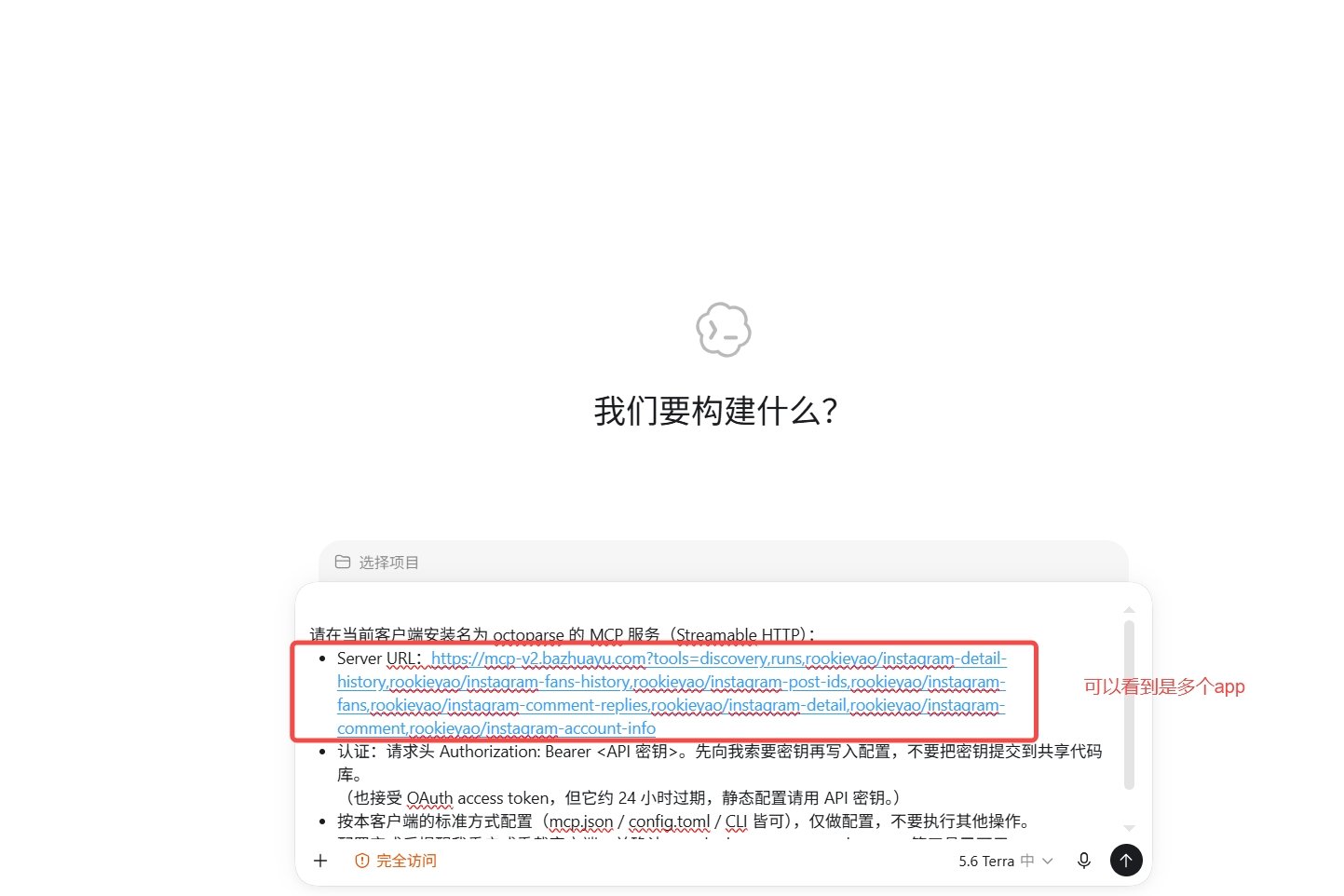Click the line 按本客户端的标准方式配置
1344x896 pixels.
684,821
